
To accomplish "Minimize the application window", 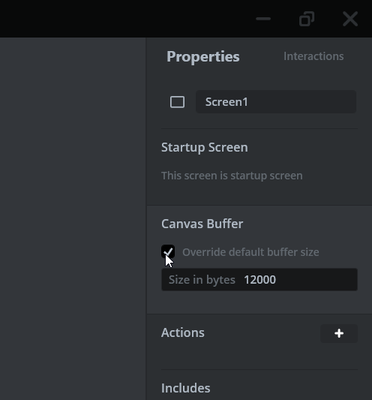I will coord(263,19).
